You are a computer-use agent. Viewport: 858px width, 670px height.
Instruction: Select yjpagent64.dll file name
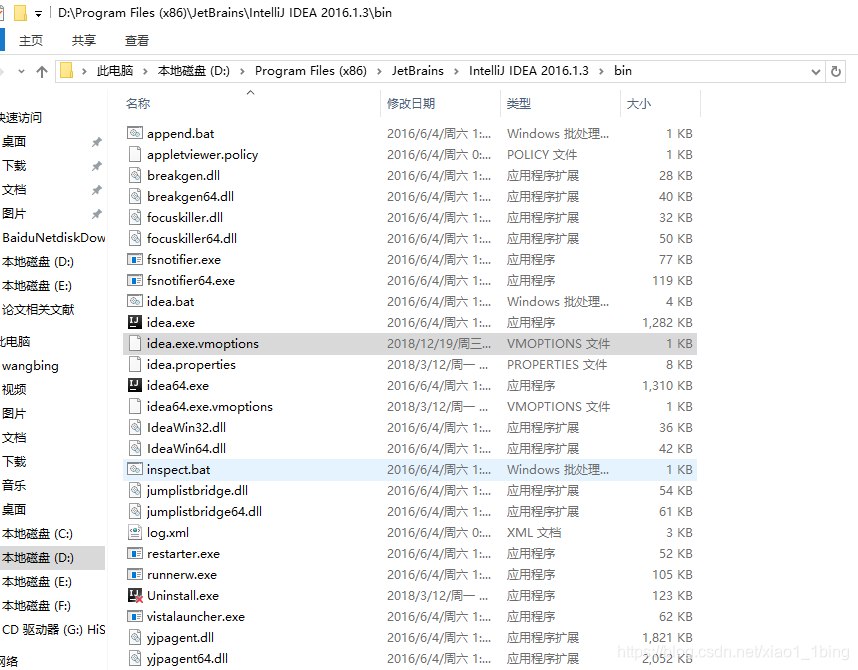[187, 659]
